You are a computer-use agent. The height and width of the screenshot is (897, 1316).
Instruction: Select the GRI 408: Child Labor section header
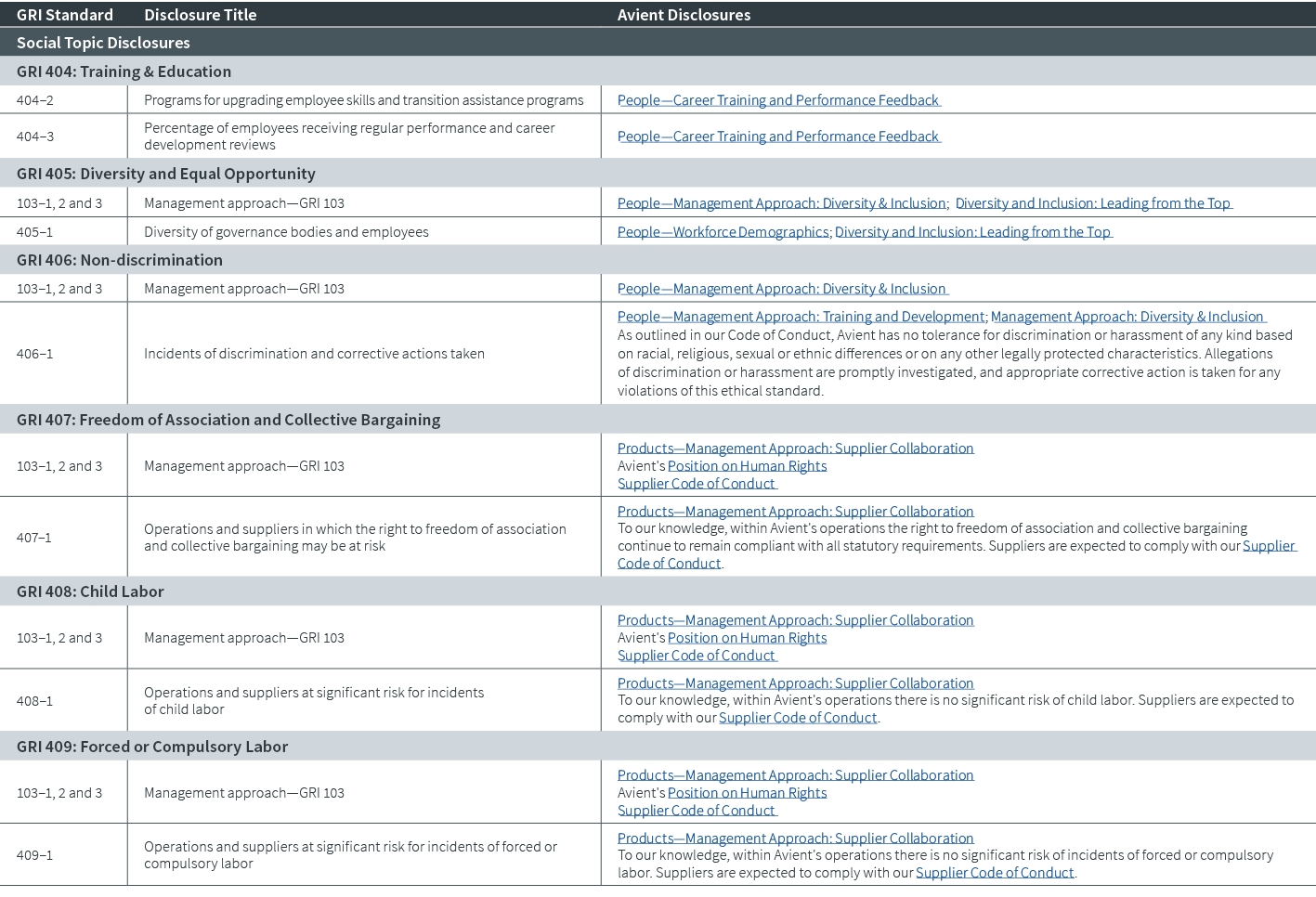[x=90, y=591]
